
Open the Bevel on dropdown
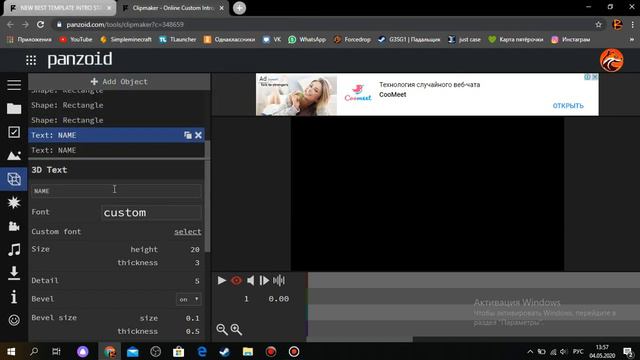pyautogui.click(x=189, y=299)
